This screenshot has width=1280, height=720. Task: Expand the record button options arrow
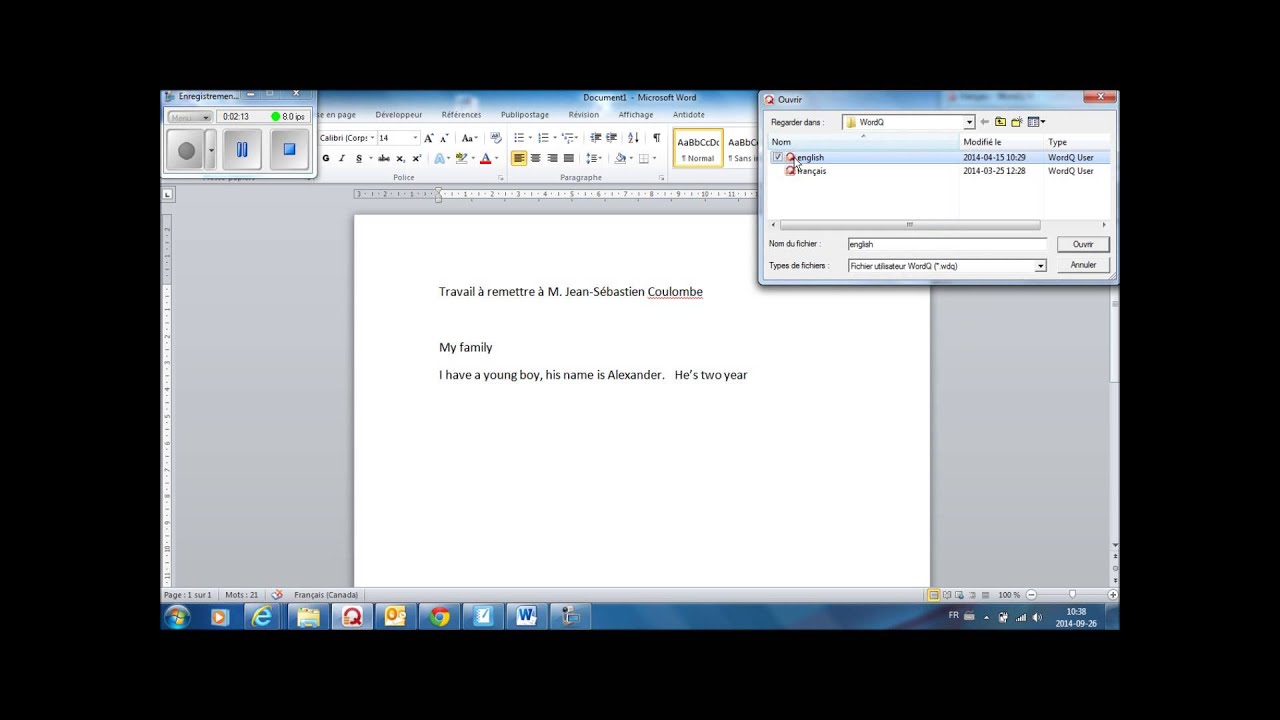(211, 151)
